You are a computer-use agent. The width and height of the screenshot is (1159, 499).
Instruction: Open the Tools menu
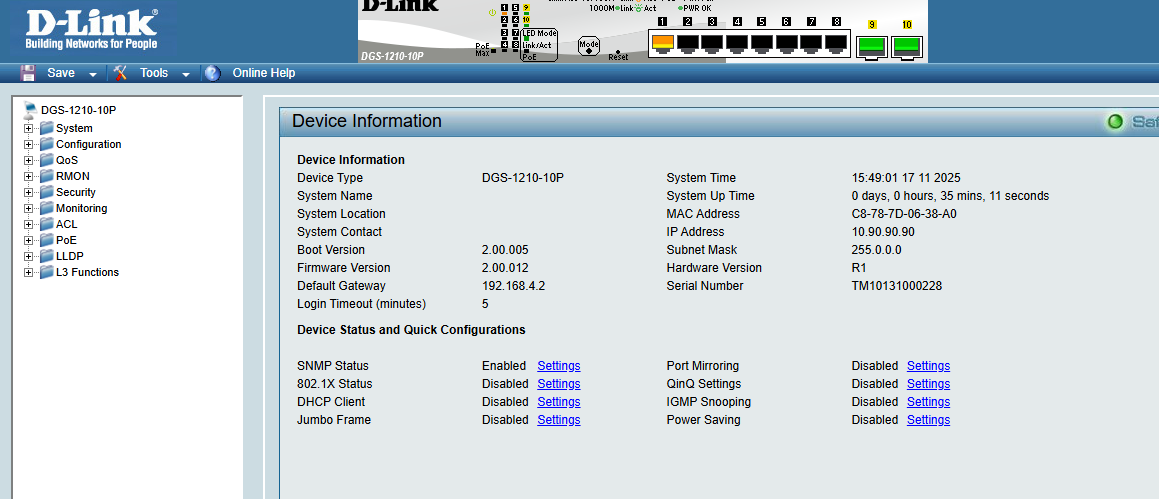coord(154,73)
